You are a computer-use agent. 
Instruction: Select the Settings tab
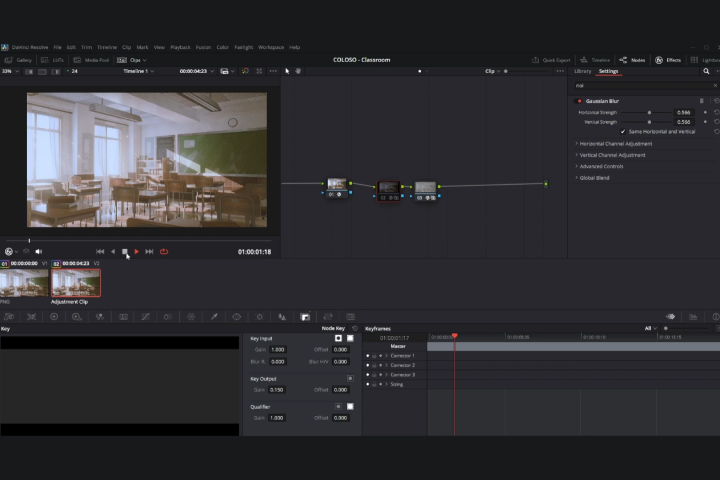point(608,71)
